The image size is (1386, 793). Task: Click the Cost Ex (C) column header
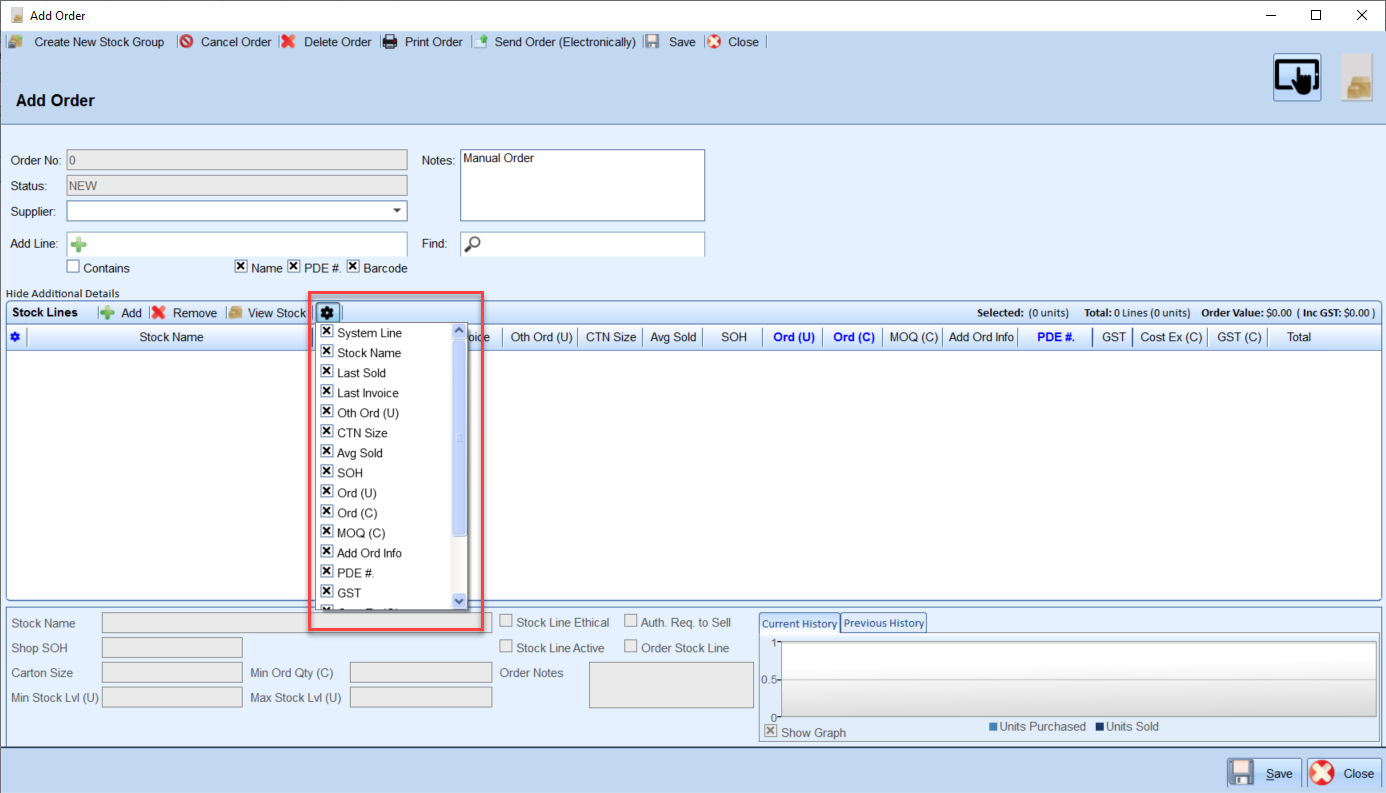(x=1171, y=337)
